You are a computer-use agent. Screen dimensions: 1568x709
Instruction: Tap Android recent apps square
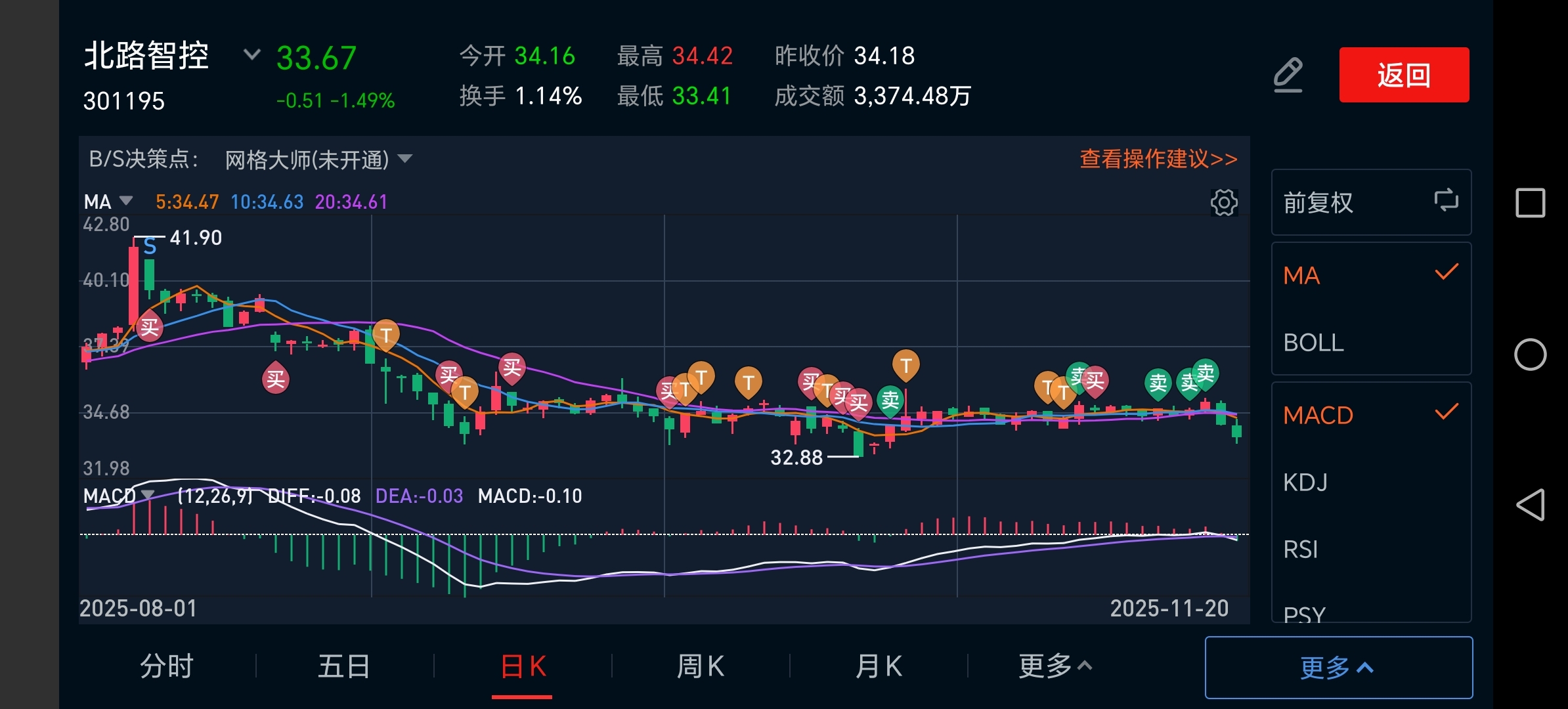point(1530,203)
